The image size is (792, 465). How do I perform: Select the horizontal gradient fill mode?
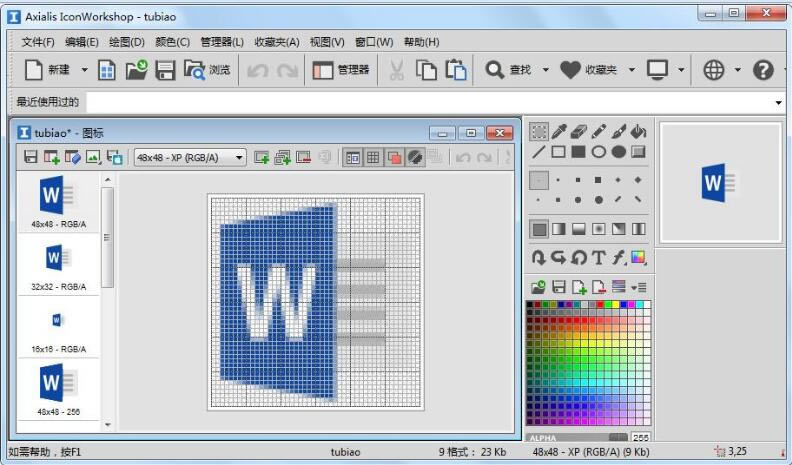click(559, 229)
